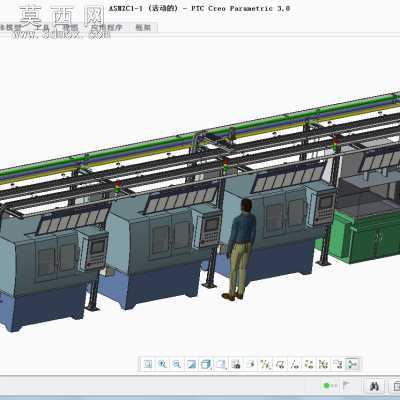Click the flag icon in status bar
Image resolution: width=400 pixels, height=400 pixels.
pyautogui.click(x=346, y=386)
